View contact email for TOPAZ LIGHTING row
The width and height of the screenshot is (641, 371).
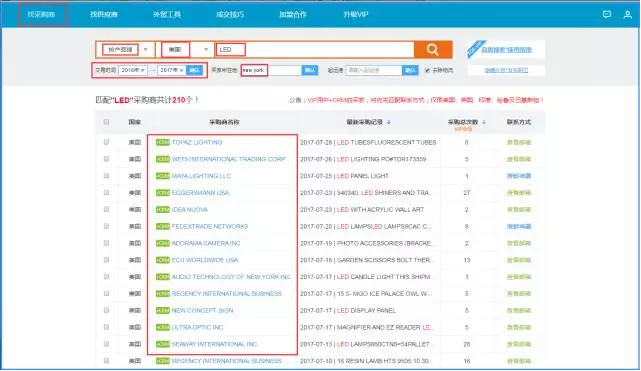(x=519, y=142)
